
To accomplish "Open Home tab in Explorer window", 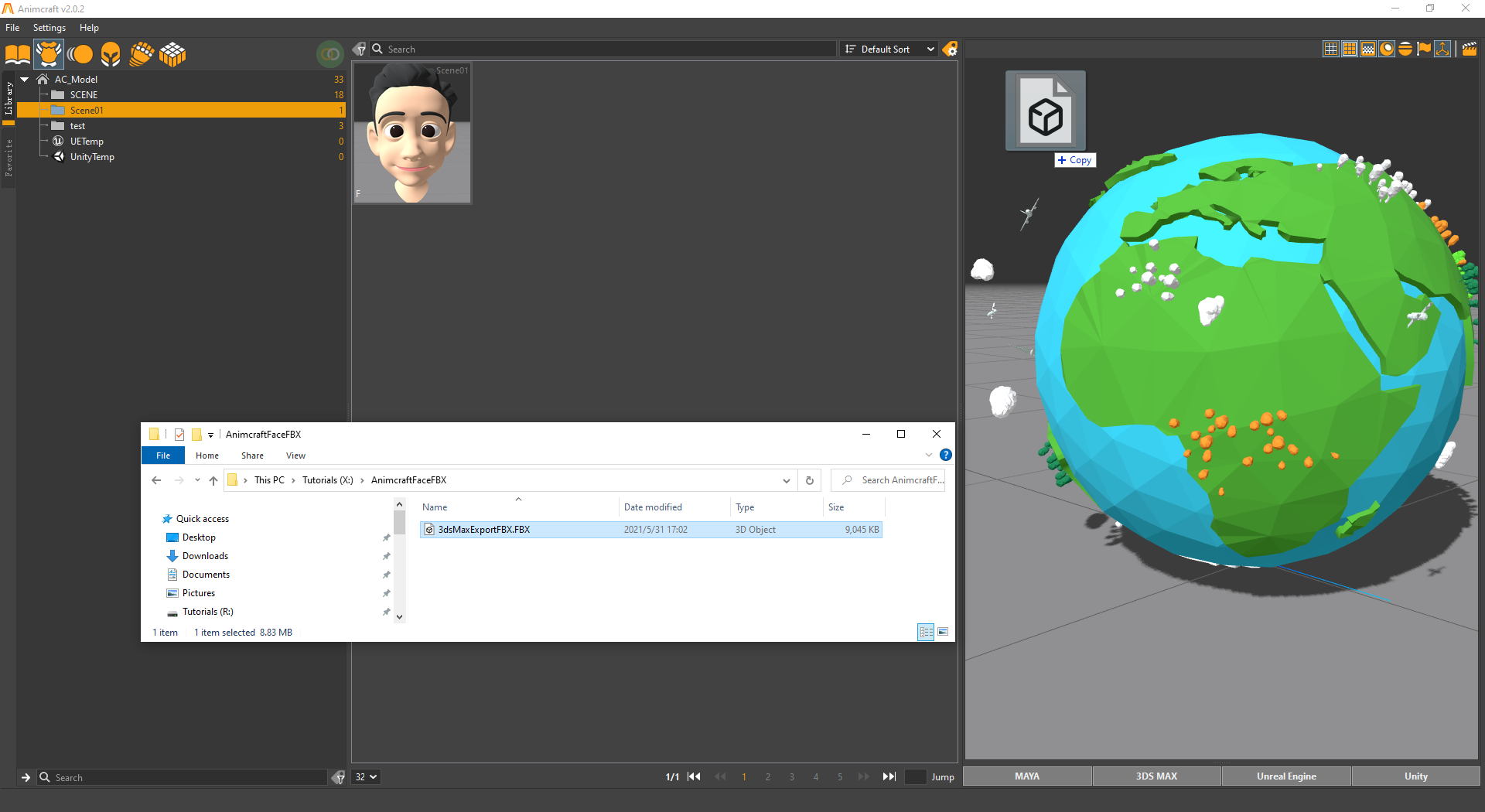I will click(x=207, y=455).
